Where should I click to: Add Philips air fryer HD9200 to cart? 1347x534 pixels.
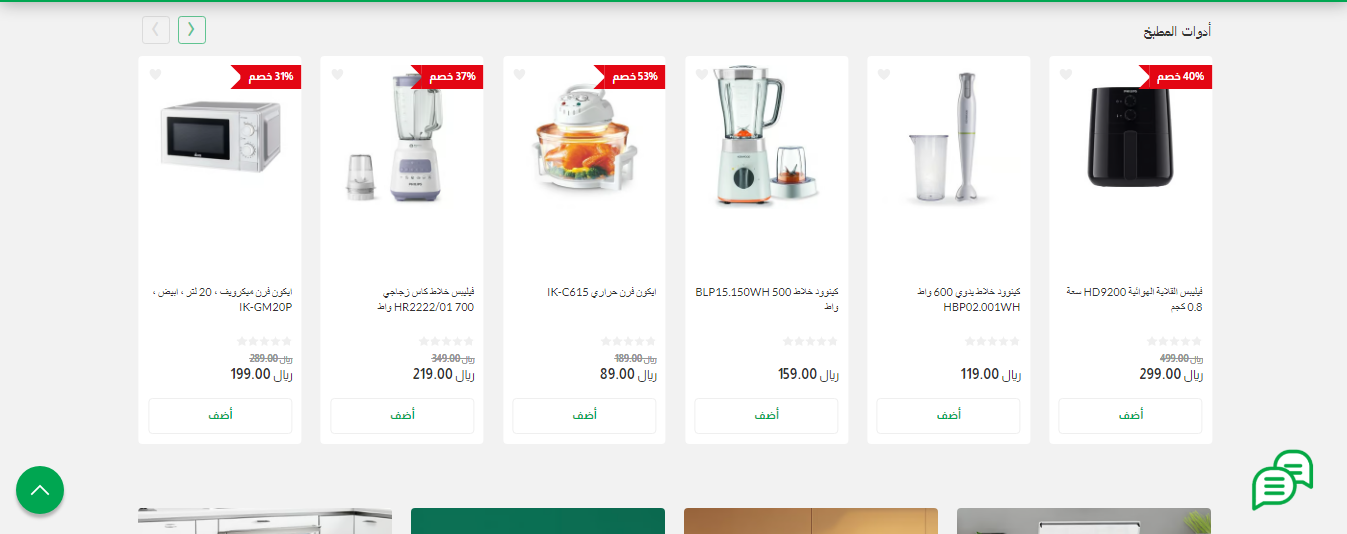pyautogui.click(x=1130, y=416)
